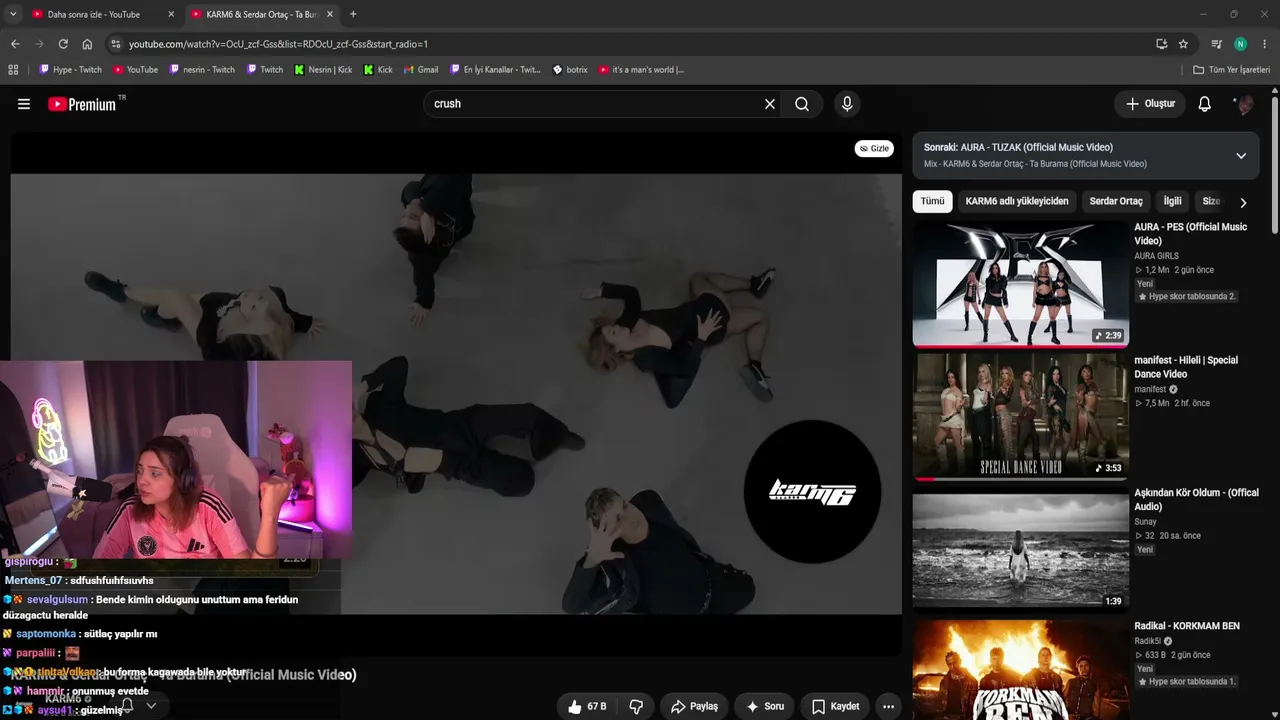1280x720 pixels.
Task: Click the Oluştur create button
Action: pyautogui.click(x=1151, y=104)
